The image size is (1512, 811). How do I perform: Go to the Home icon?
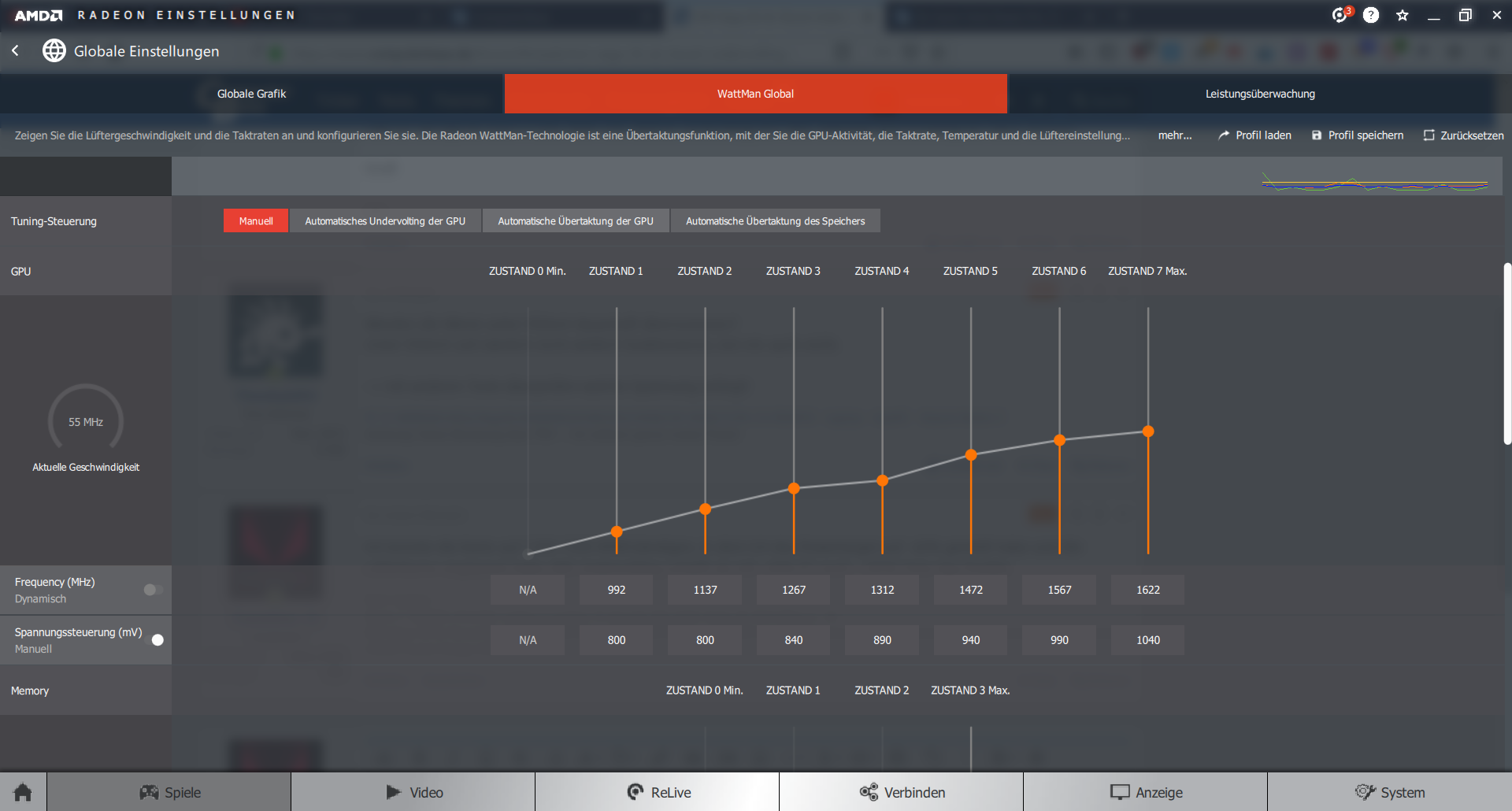[x=23, y=792]
